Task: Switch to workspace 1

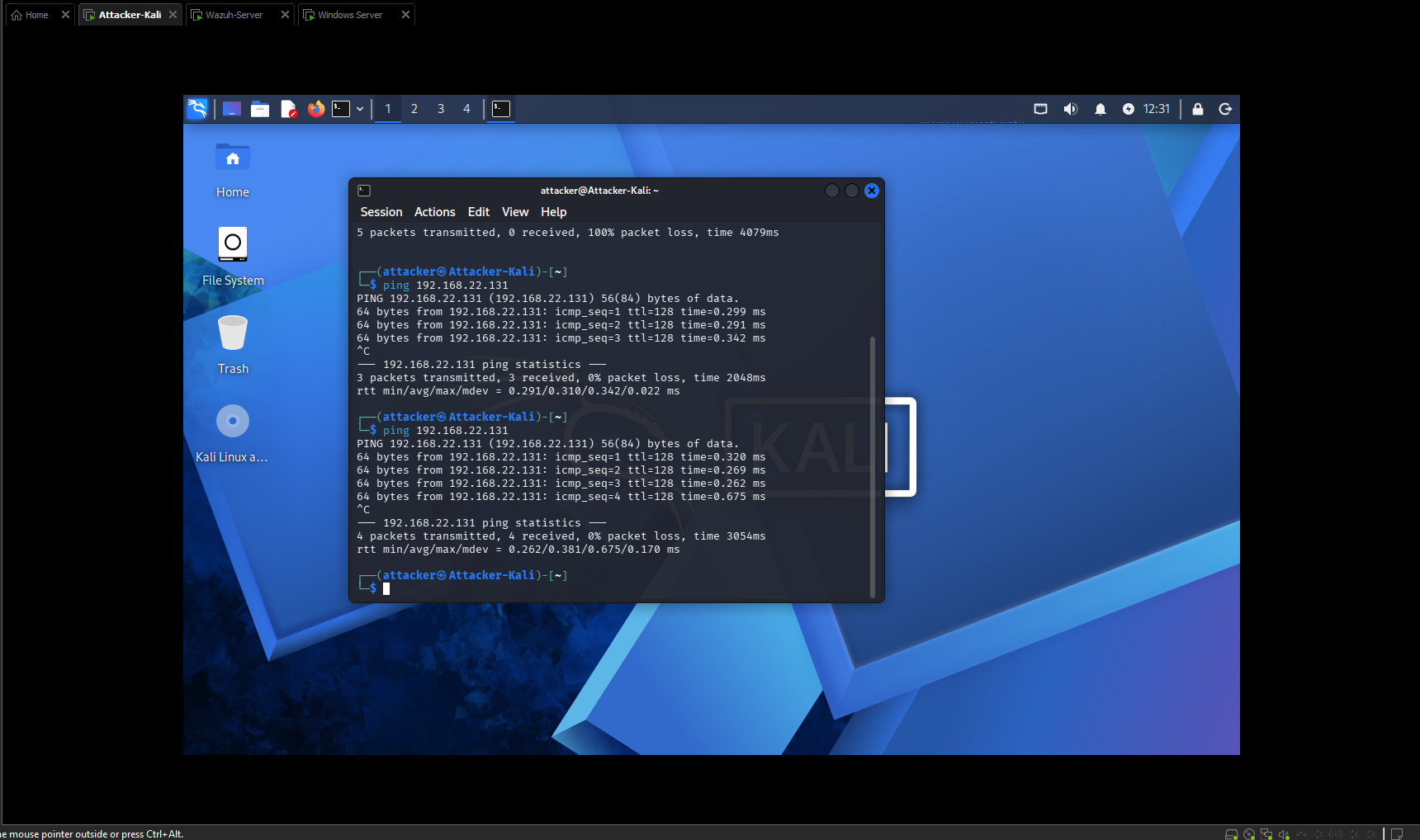Action: pos(388,109)
